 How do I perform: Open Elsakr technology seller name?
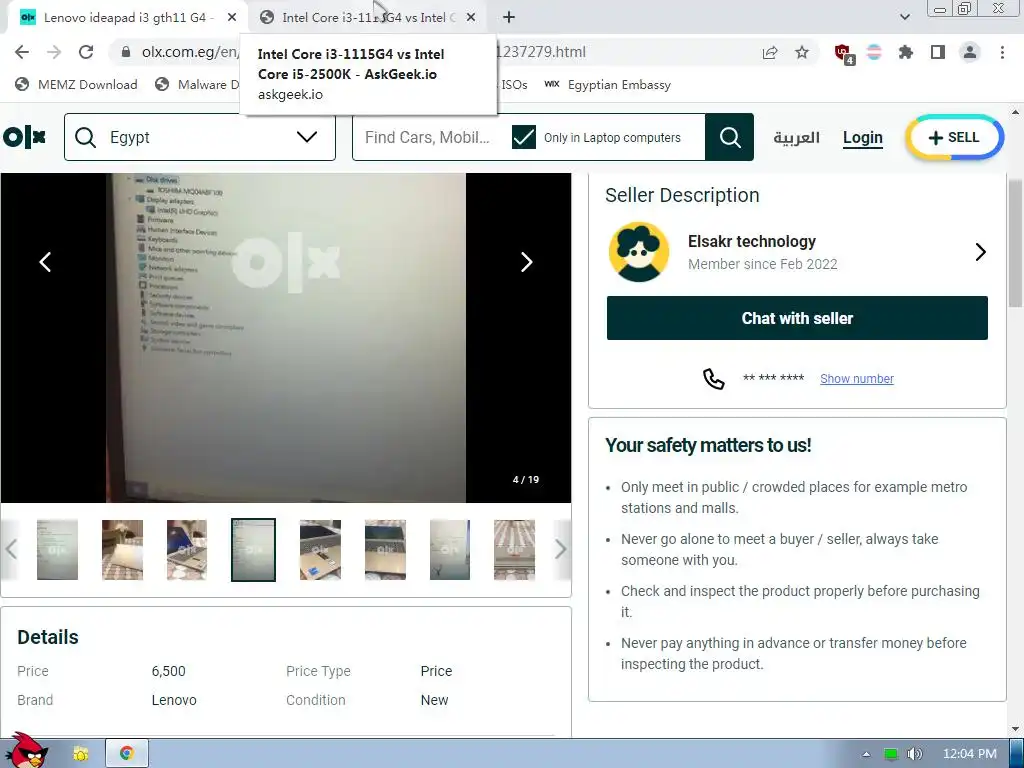(752, 242)
